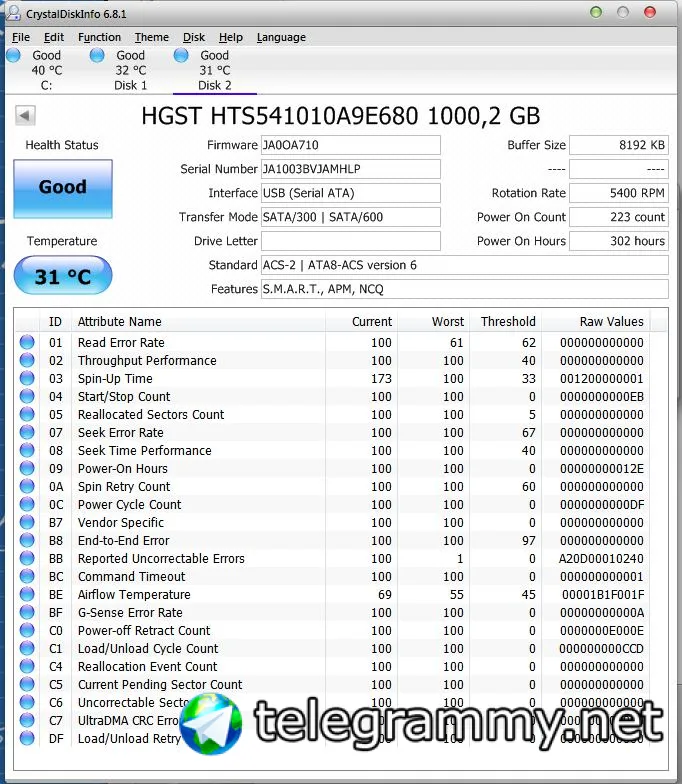Image resolution: width=682 pixels, height=784 pixels.
Task: Click the status orb for Start/Stop Count
Action: point(27,396)
